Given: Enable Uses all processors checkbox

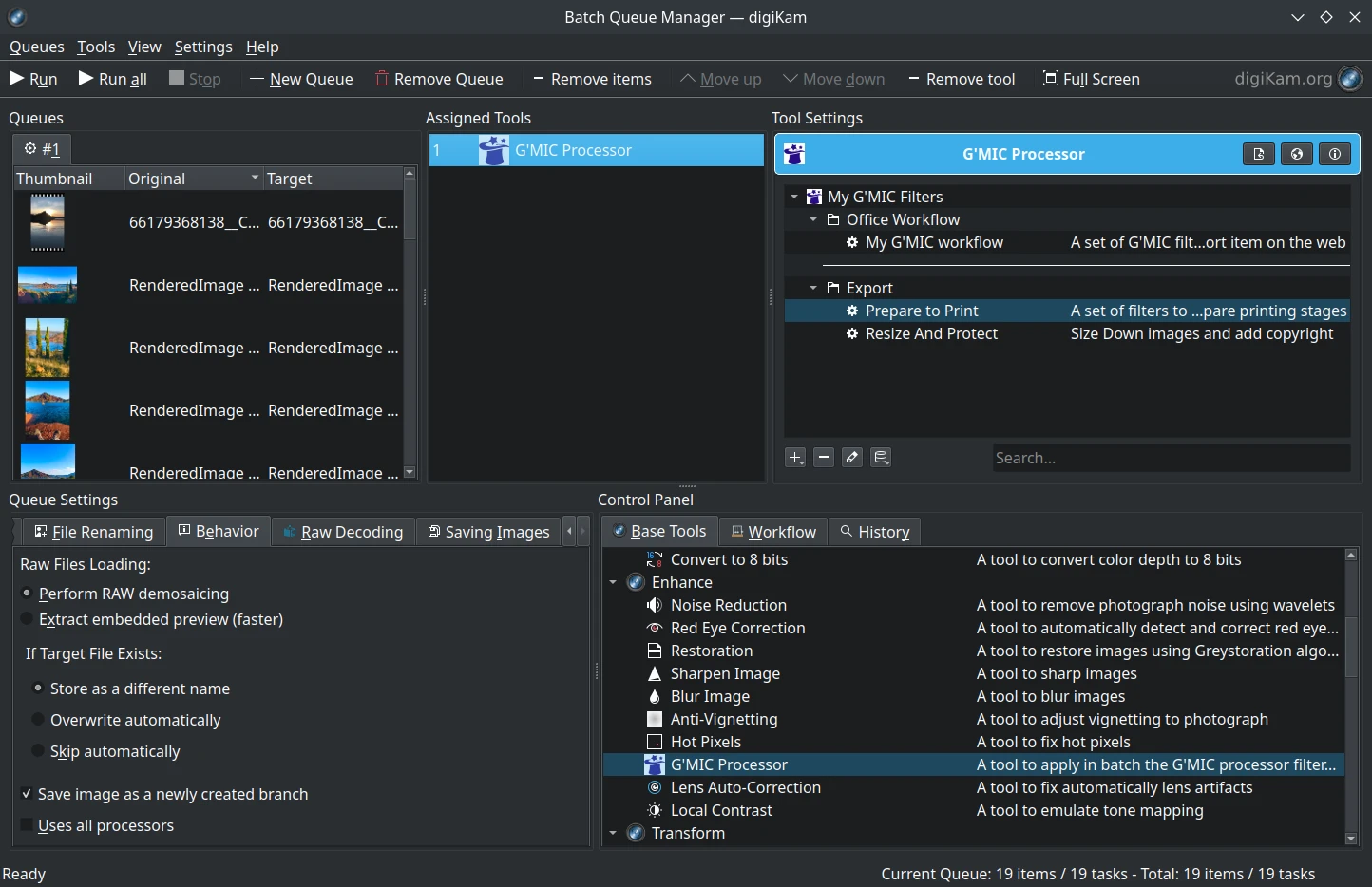Looking at the screenshot, I should coord(27,825).
